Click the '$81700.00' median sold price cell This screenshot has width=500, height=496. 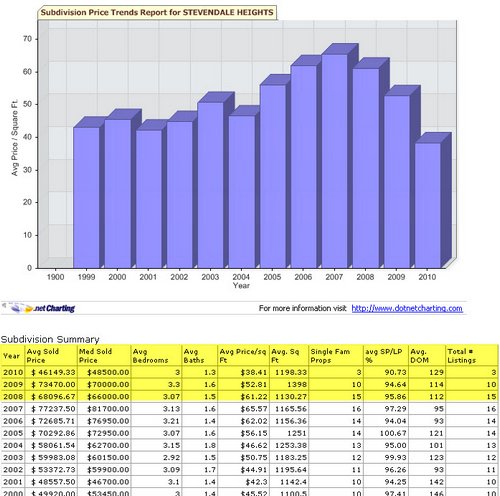pos(104,409)
